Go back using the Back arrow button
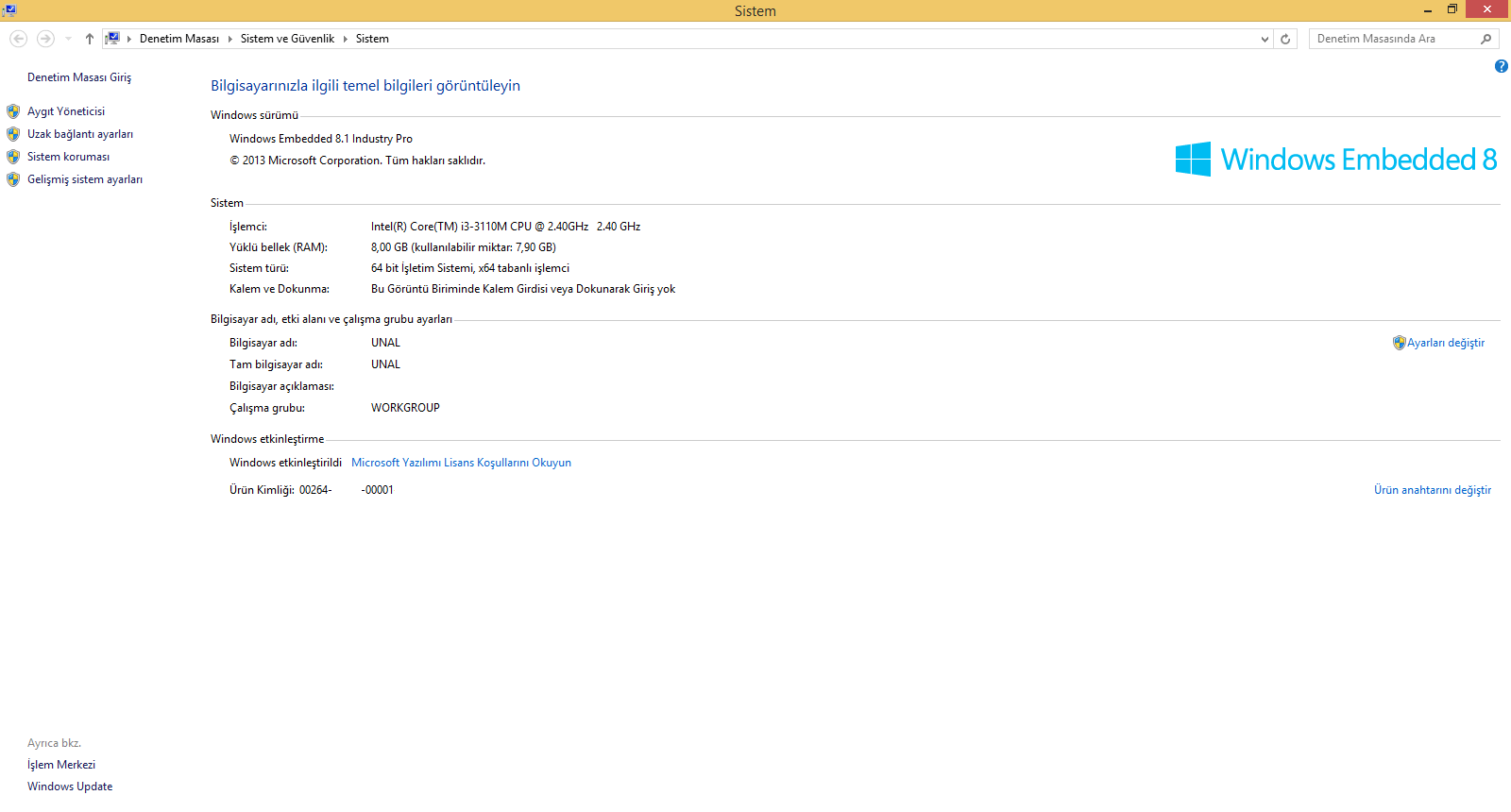The height and width of the screenshot is (812, 1511). tap(18, 39)
